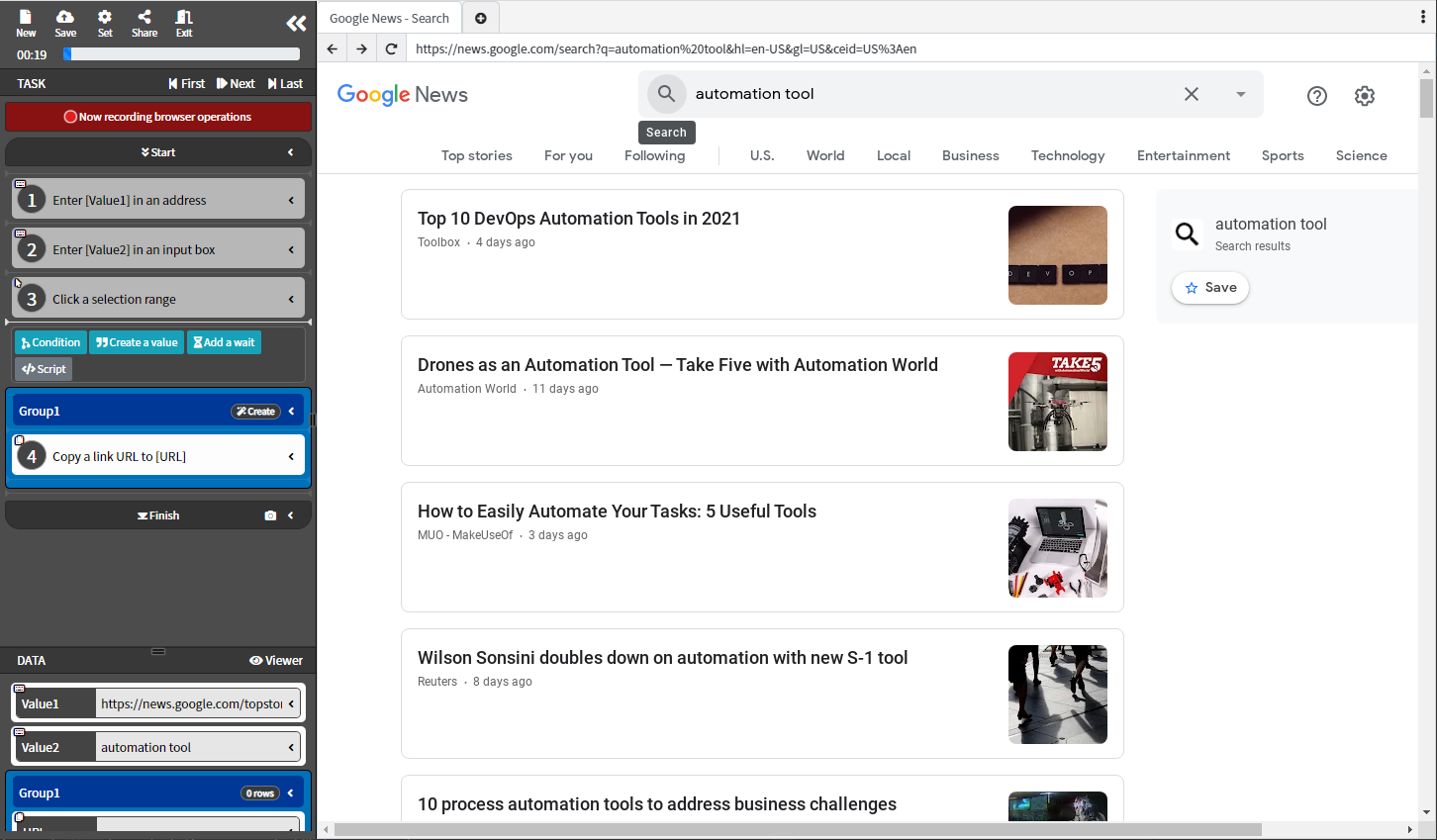Click the vertical page scrollbar
The image size is (1437, 840).
coord(1426,99)
